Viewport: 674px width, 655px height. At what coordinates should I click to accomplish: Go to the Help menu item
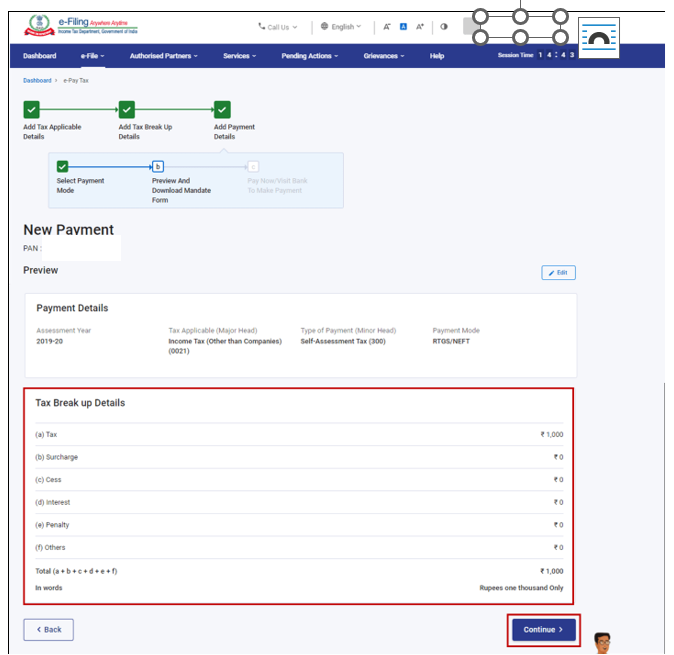tap(437, 56)
